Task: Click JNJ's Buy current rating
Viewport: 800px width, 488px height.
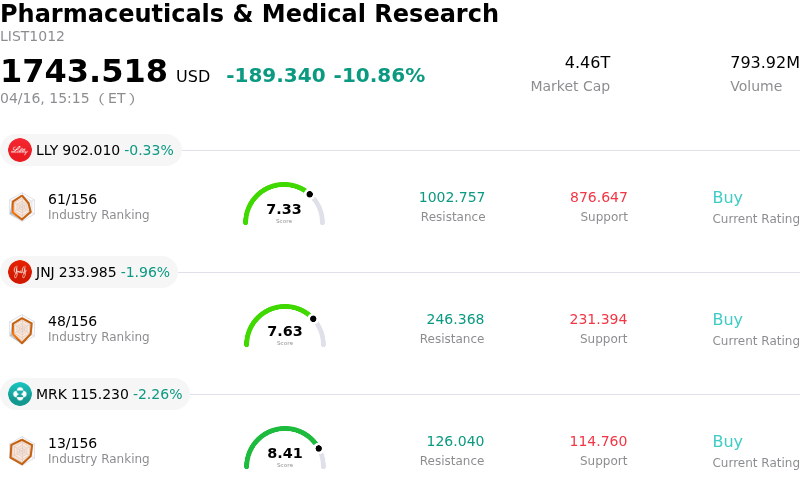Action: click(x=727, y=320)
